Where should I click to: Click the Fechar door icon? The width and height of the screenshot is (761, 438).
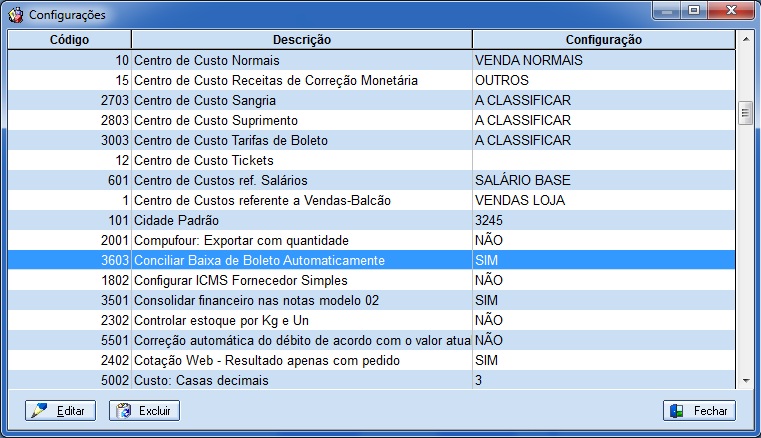coord(677,411)
